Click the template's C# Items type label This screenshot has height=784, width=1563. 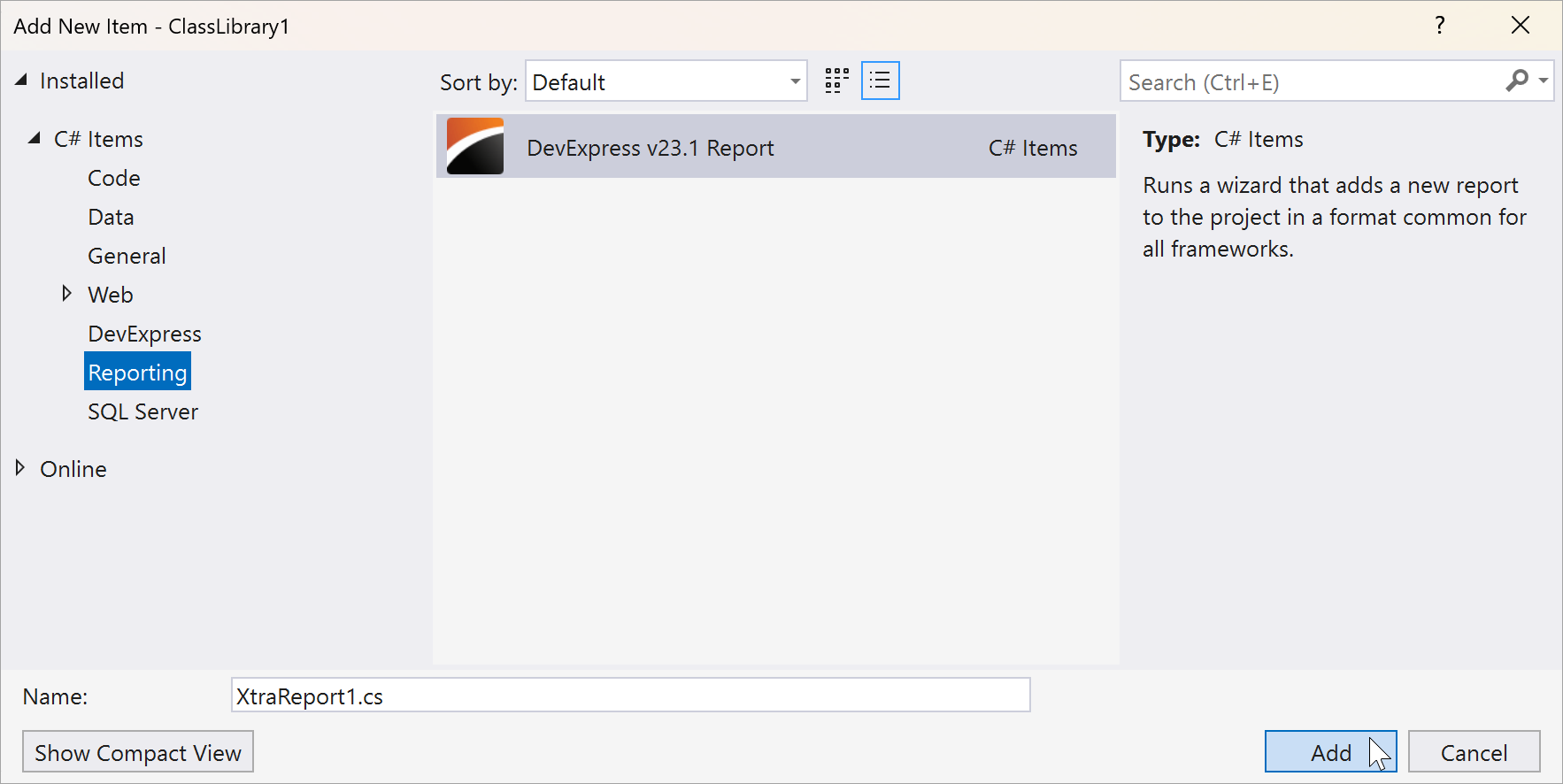[x=1033, y=148]
